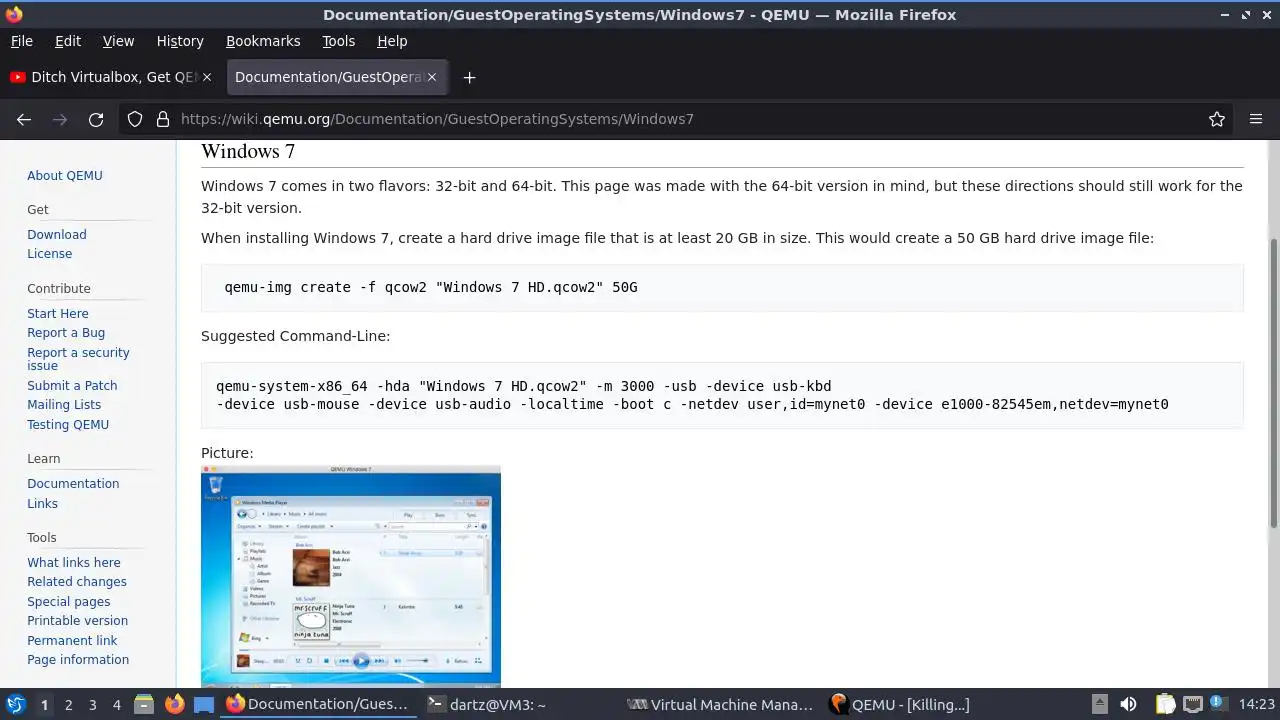Click the qemu-system-x86_64 command line text
1280x720 pixels.
click(x=692, y=395)
